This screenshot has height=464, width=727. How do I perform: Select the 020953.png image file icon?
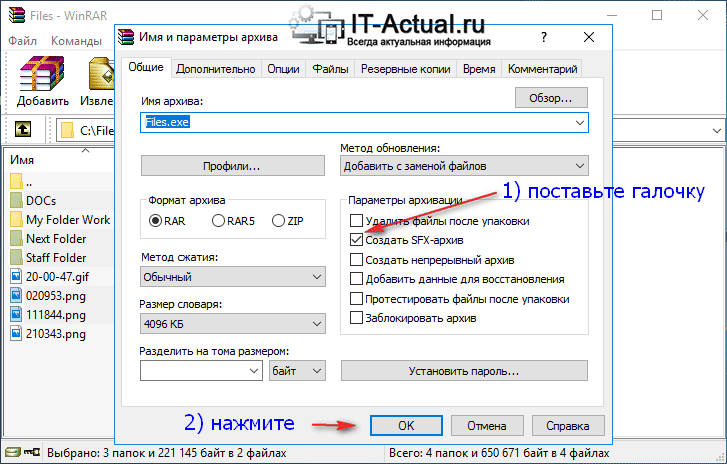click(16, 296)
